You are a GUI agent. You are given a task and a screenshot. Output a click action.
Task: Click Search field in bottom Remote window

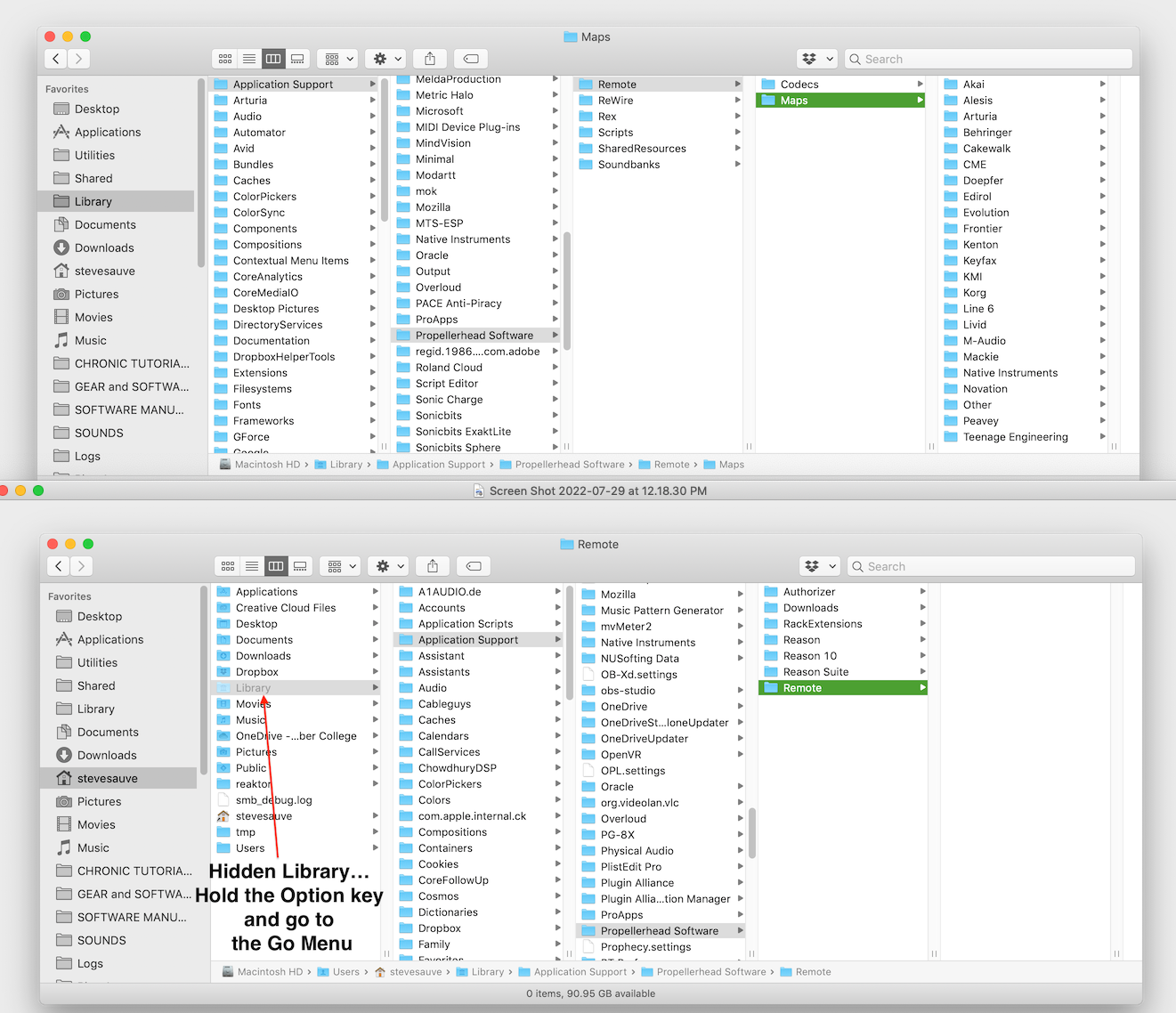(x=991, y=566)
